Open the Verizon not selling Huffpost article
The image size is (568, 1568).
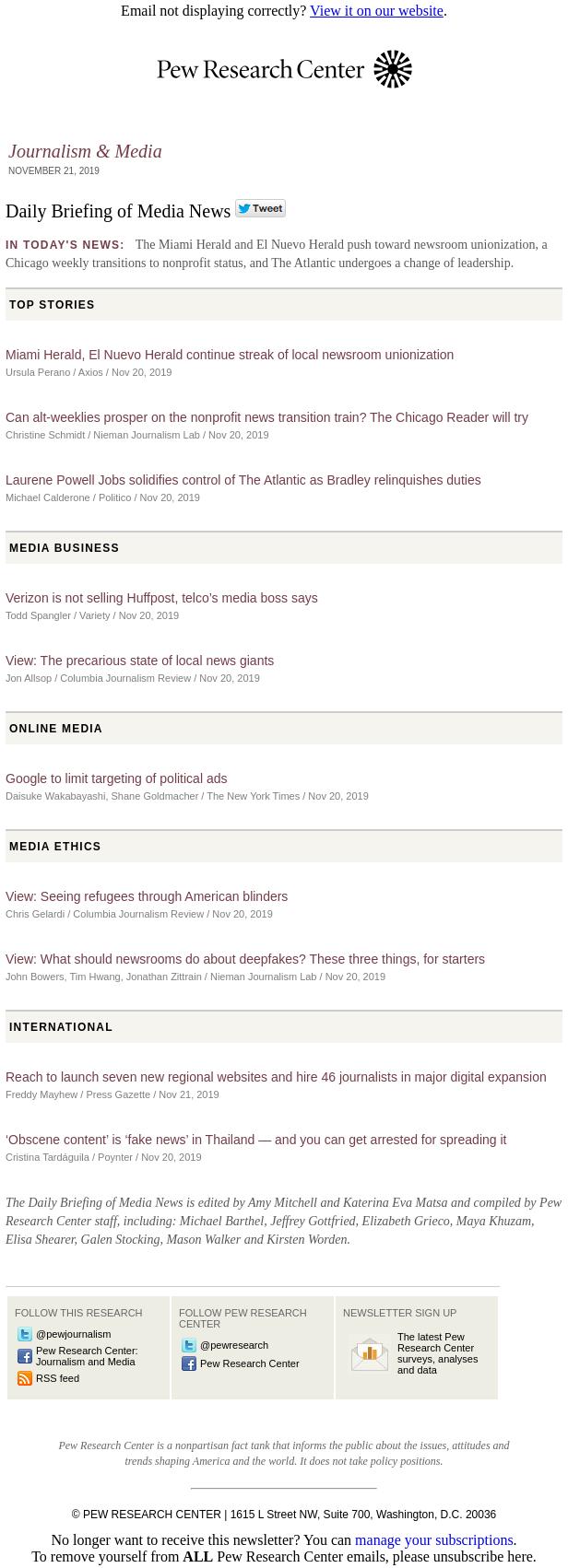click(161, 598)
